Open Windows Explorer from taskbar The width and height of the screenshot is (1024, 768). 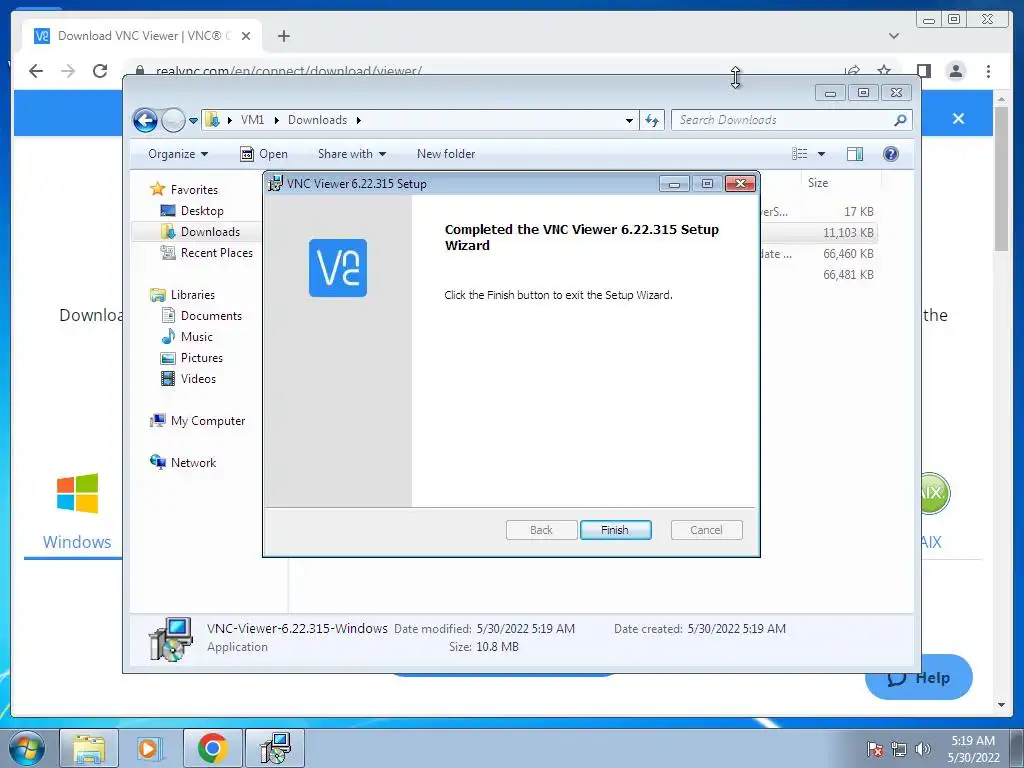(89, 748)
